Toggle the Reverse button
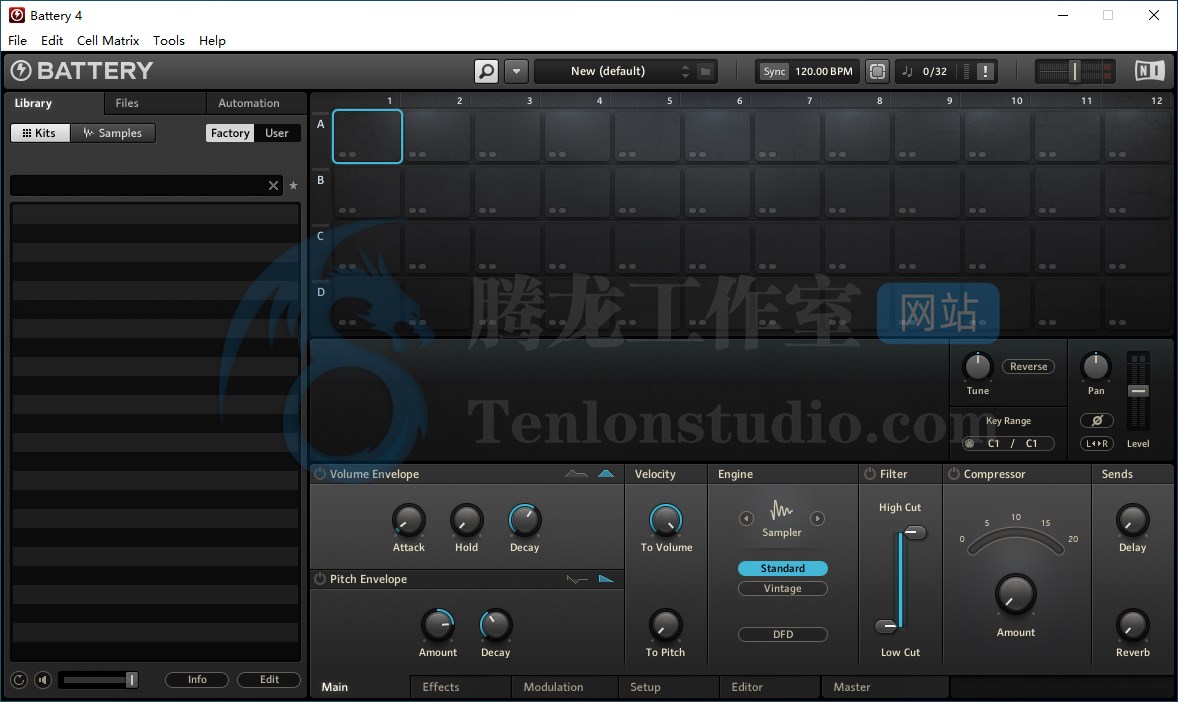Screen dimensions: 1178x702 [x=1028, y=367]
